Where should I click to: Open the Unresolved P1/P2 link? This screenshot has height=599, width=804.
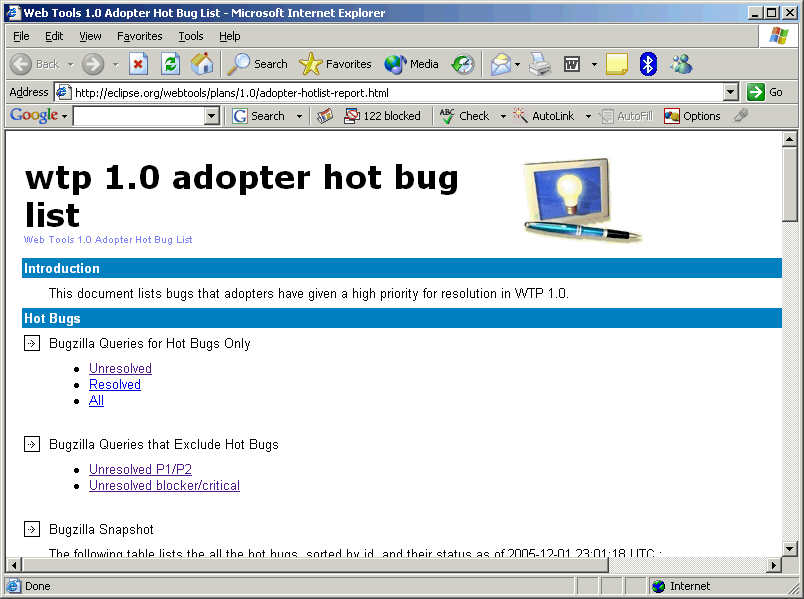click(140, 469)
